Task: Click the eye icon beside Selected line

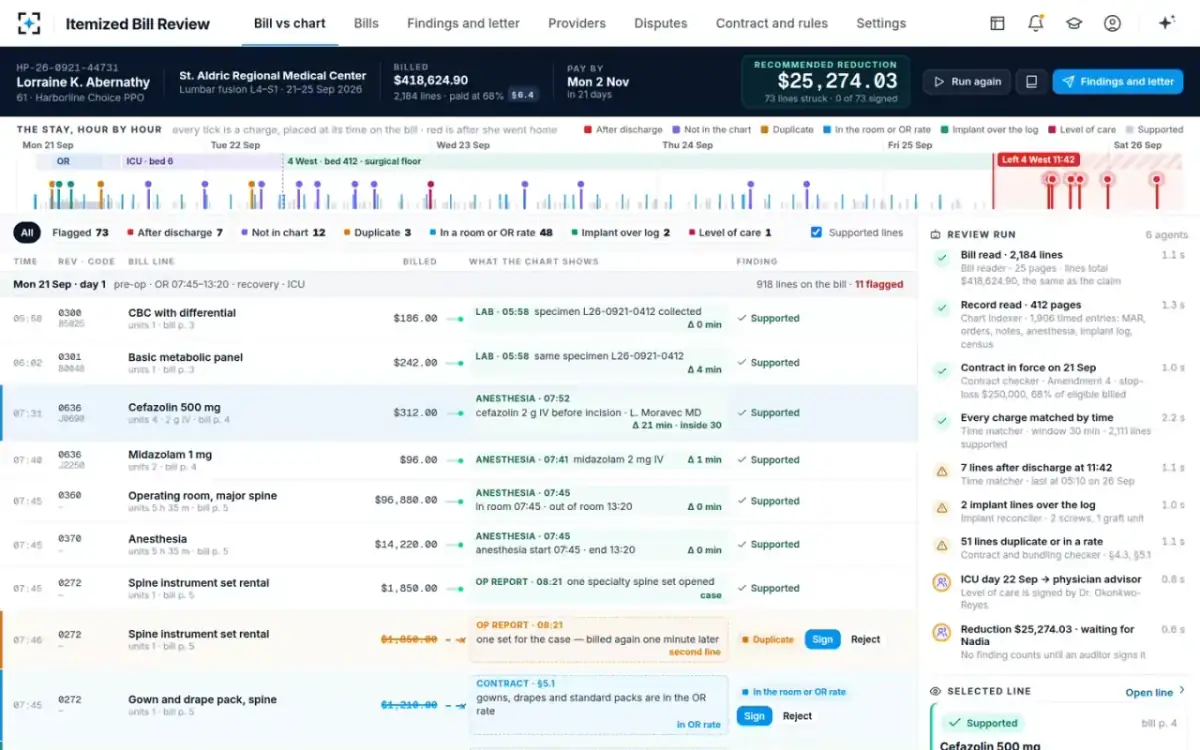Action: 935,691
